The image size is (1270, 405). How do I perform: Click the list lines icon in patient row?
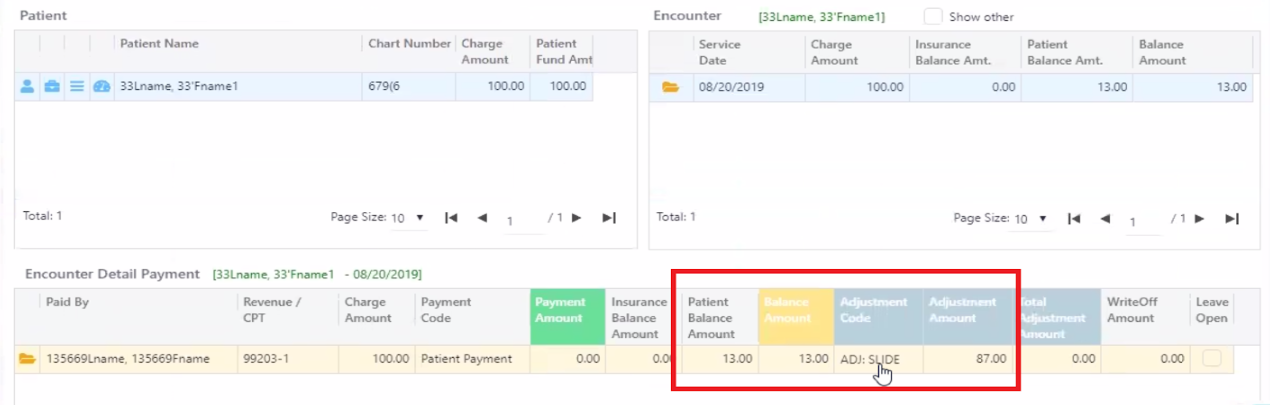coord(77,87)
